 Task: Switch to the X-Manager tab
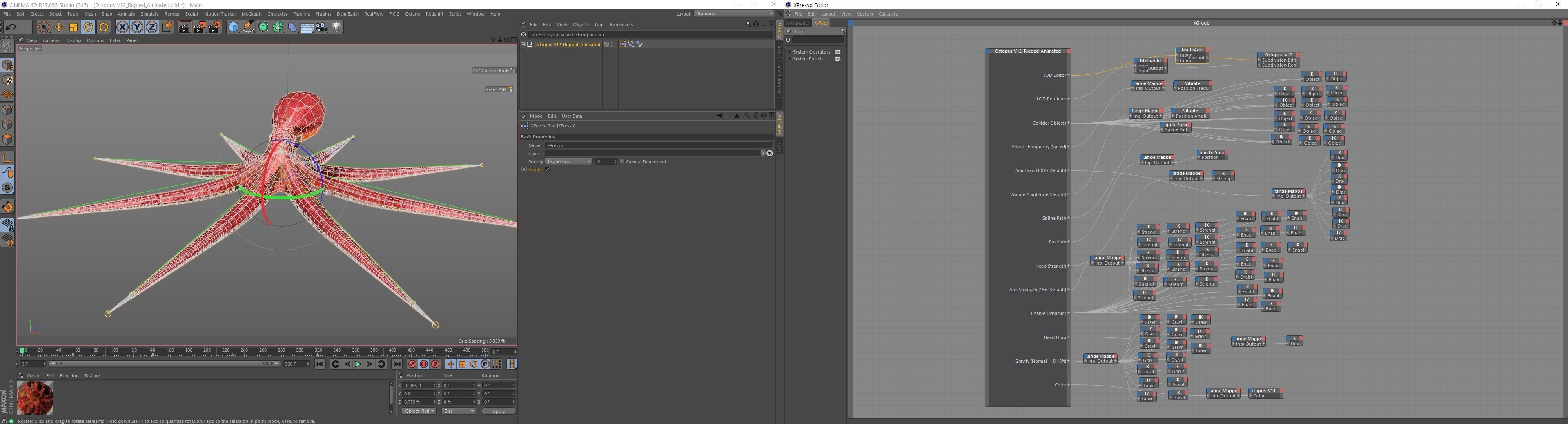coord(797,23)
